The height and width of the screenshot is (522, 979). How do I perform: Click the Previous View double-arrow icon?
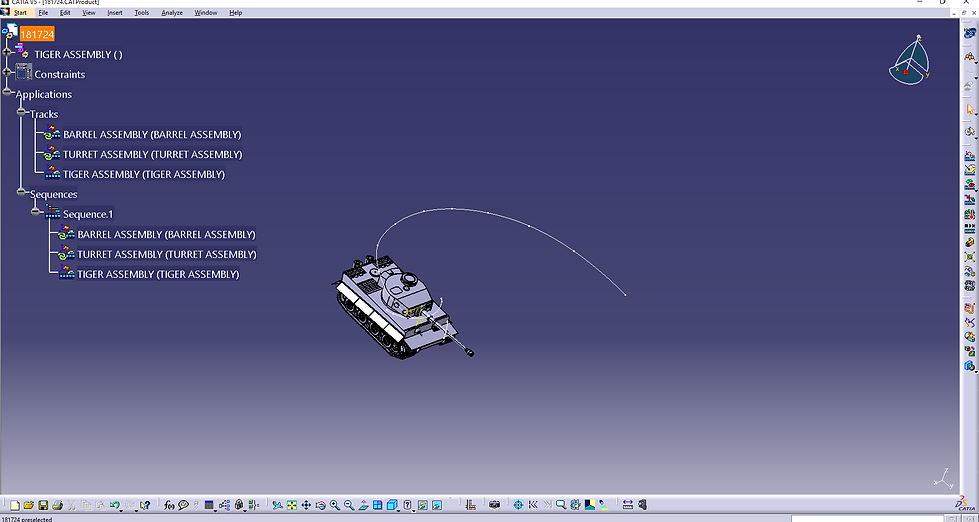point(533,505)
